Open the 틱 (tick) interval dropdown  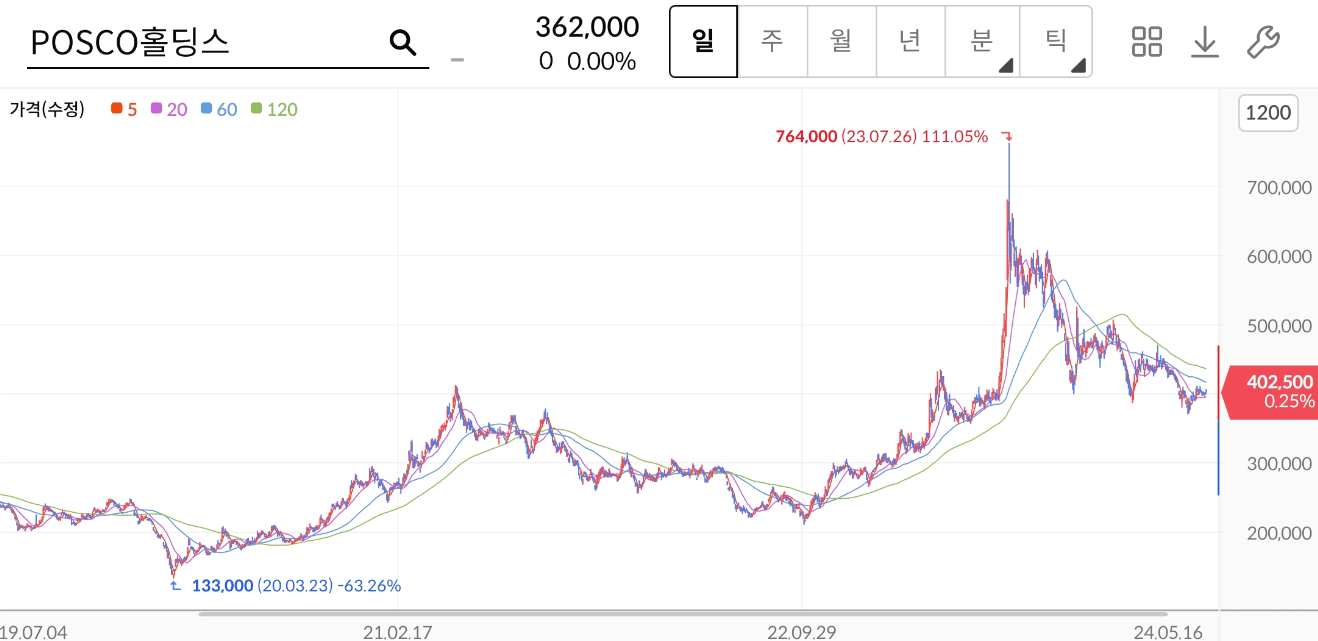tap(1056, 42)
